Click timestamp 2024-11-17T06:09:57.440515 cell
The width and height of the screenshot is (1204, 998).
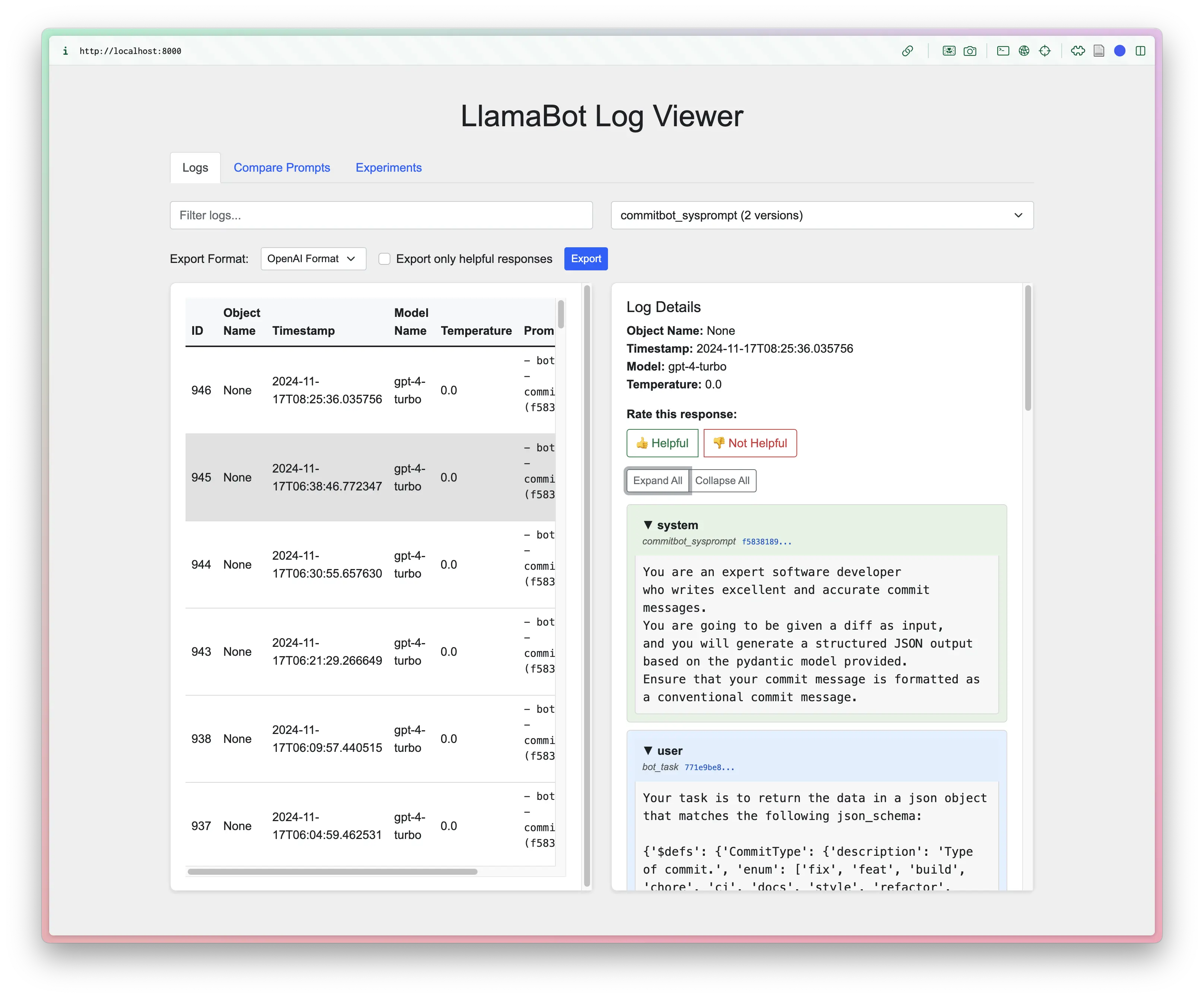pyautogui.click(x=327, y=739)
